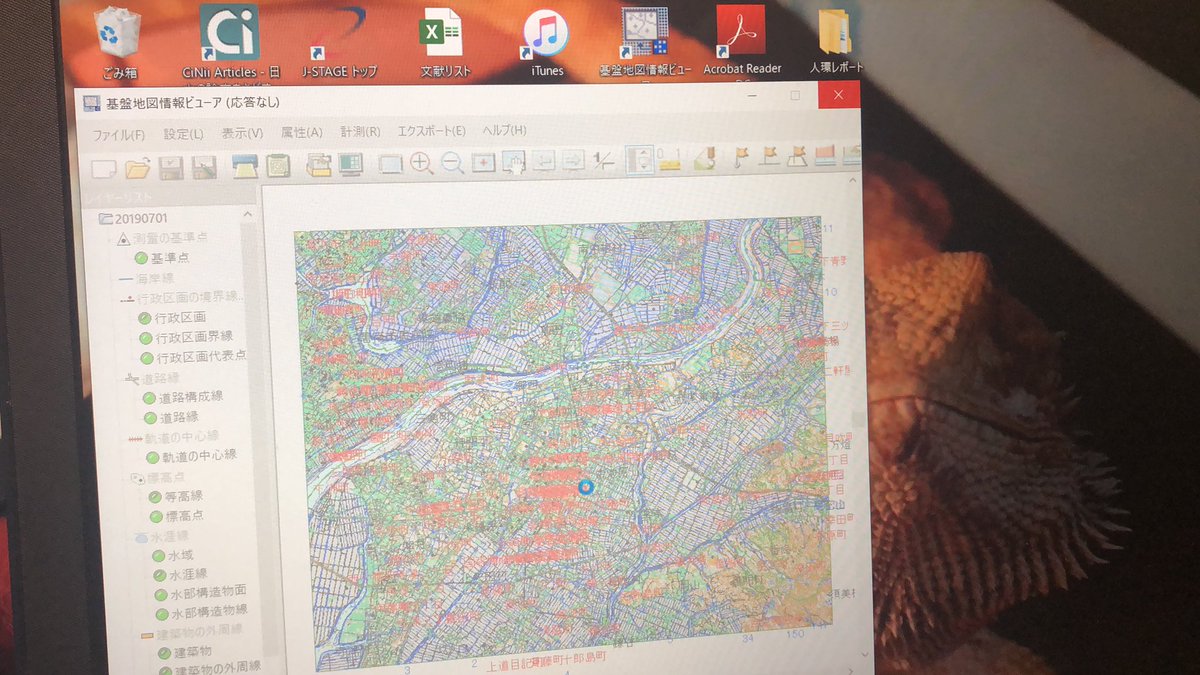Viewport: 1200px width, 675px height.
Task: Open the ファイル(F) menu
Action: tap(119, 134)
